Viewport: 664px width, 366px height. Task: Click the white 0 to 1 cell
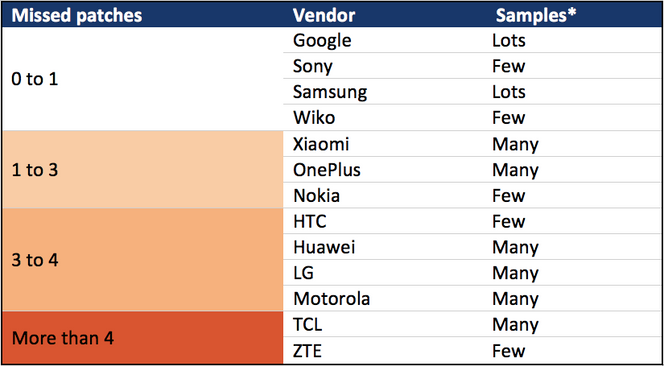[x=142, y=79]
